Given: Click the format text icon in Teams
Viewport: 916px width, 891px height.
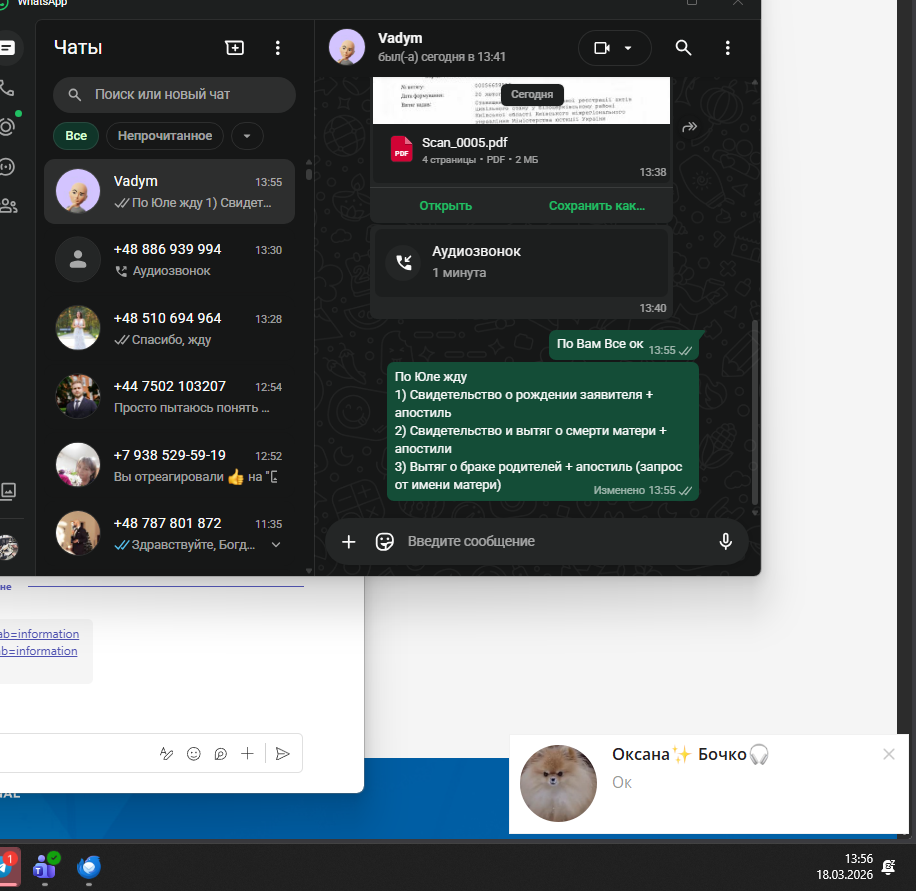Looking at the screenshot, I should coord(166,754).
